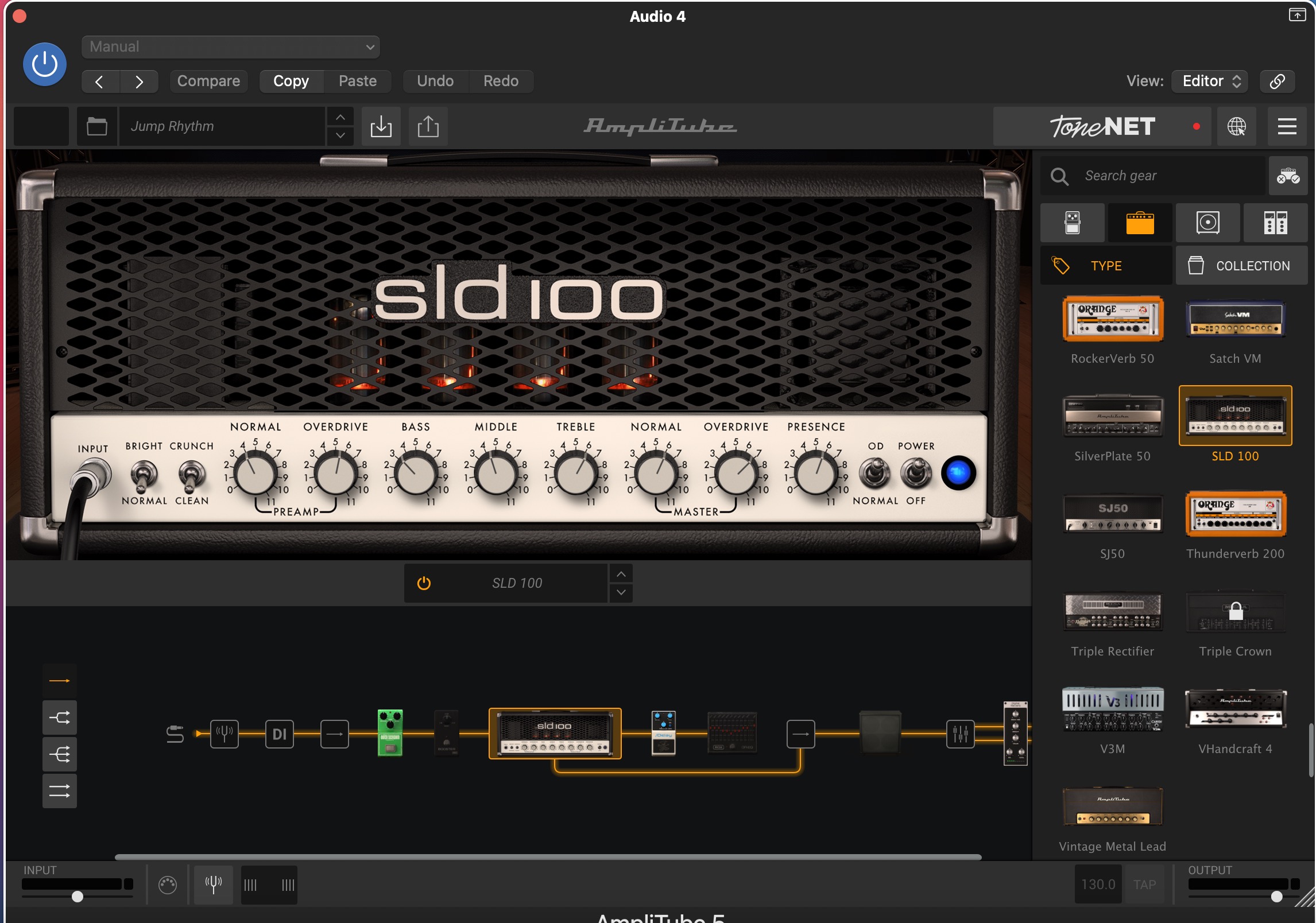Open the color palette icon in bottom bar
The height and width of the screenshot is (923, 1316).
click(x=168, y=885)
